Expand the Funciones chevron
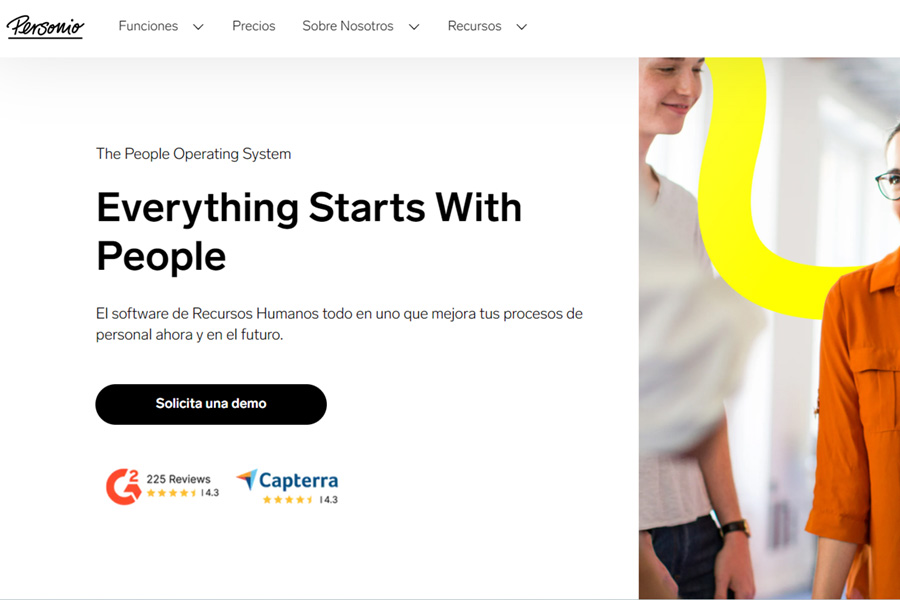This screenshot has width=900, height=600. (x=198, y=27)
